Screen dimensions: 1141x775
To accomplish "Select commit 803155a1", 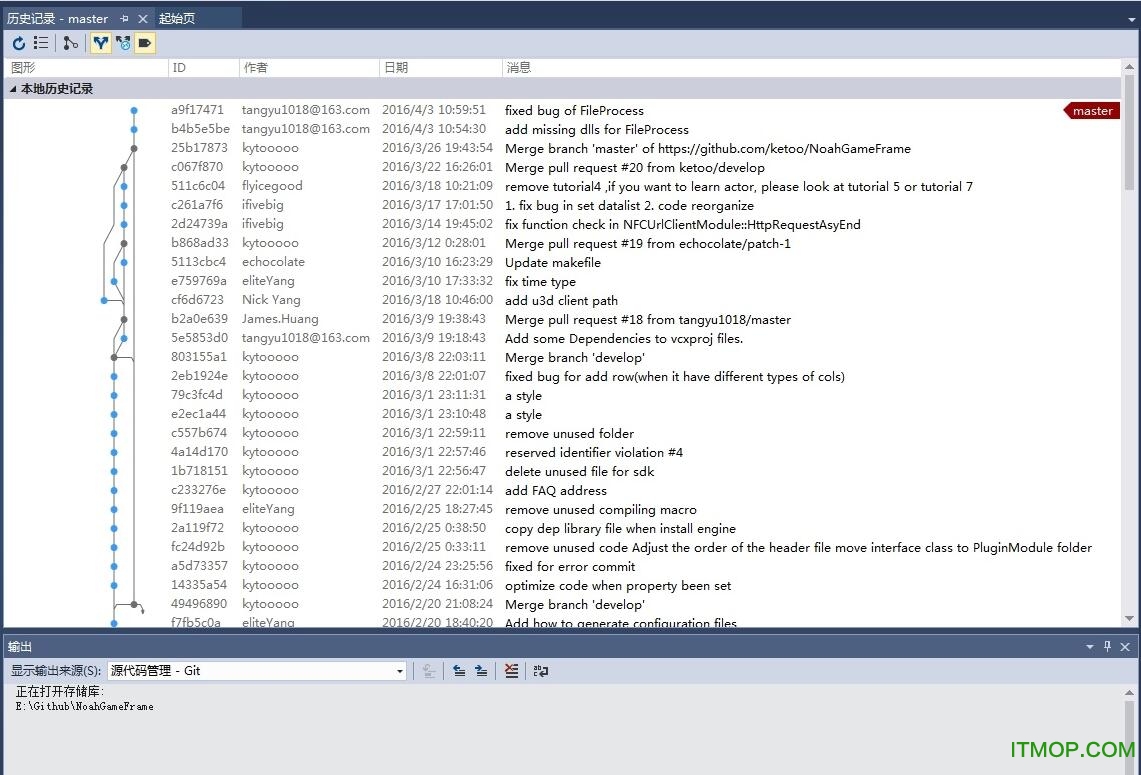I will point(562,357).
